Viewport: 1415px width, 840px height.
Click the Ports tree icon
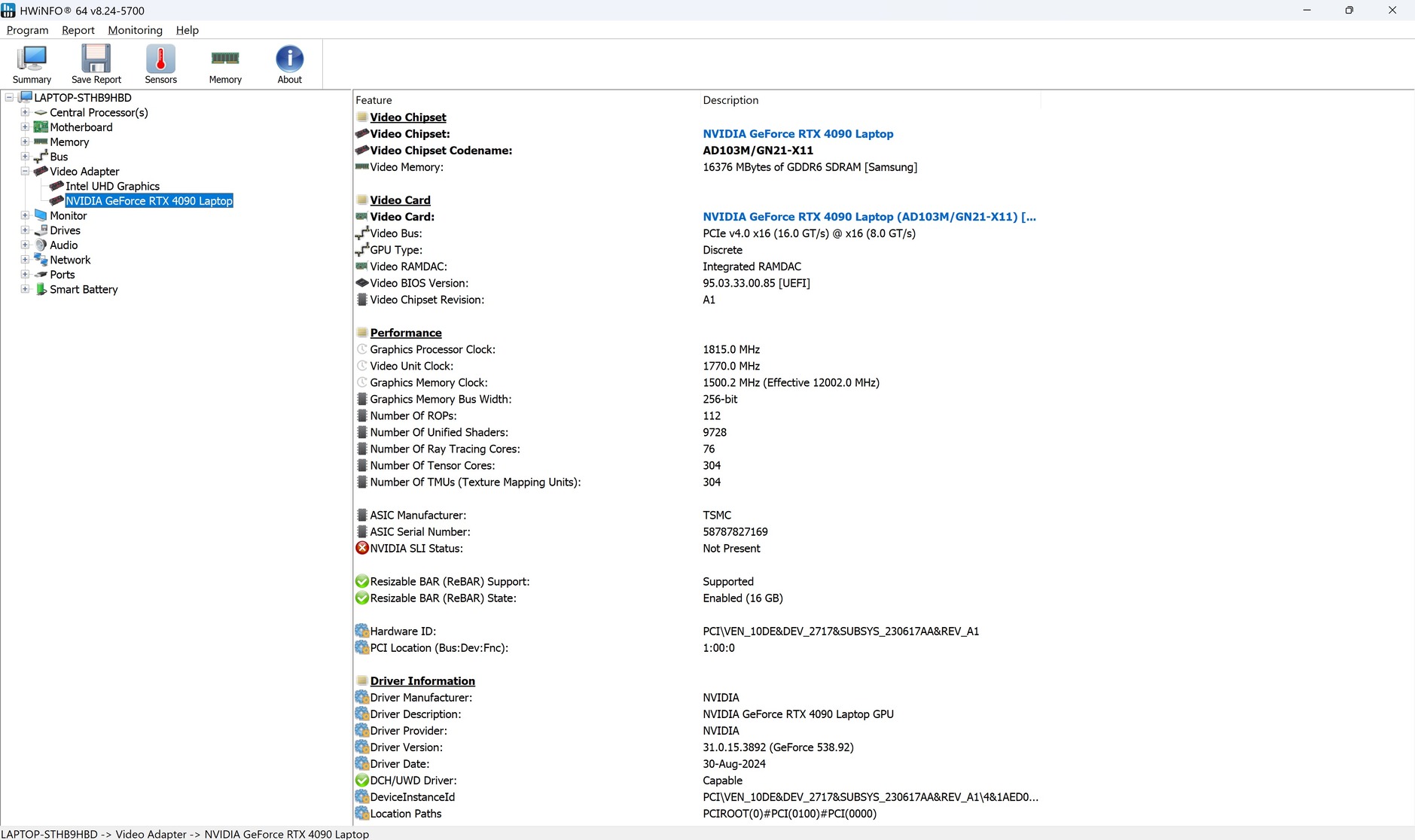[x=41, y=275]
